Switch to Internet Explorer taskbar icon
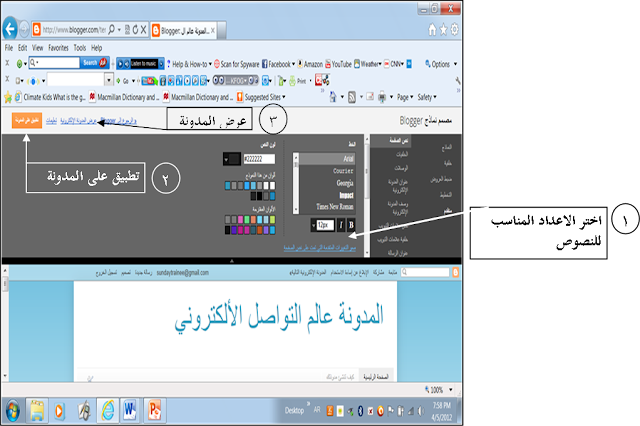This screenshot has height=426, width=640. point(108,410)
